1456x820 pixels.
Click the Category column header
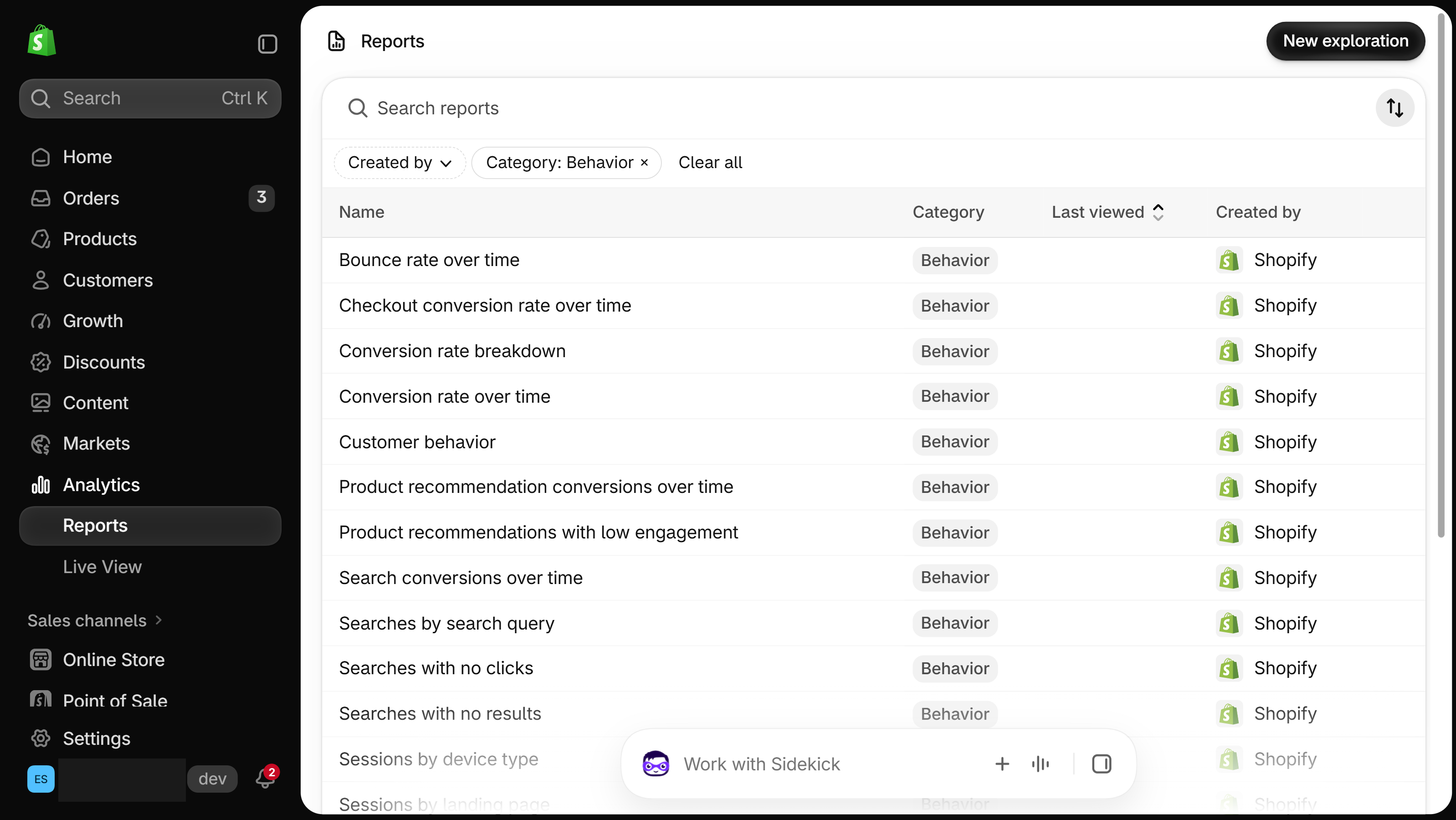pyautogui.click(x=948, y=212)
